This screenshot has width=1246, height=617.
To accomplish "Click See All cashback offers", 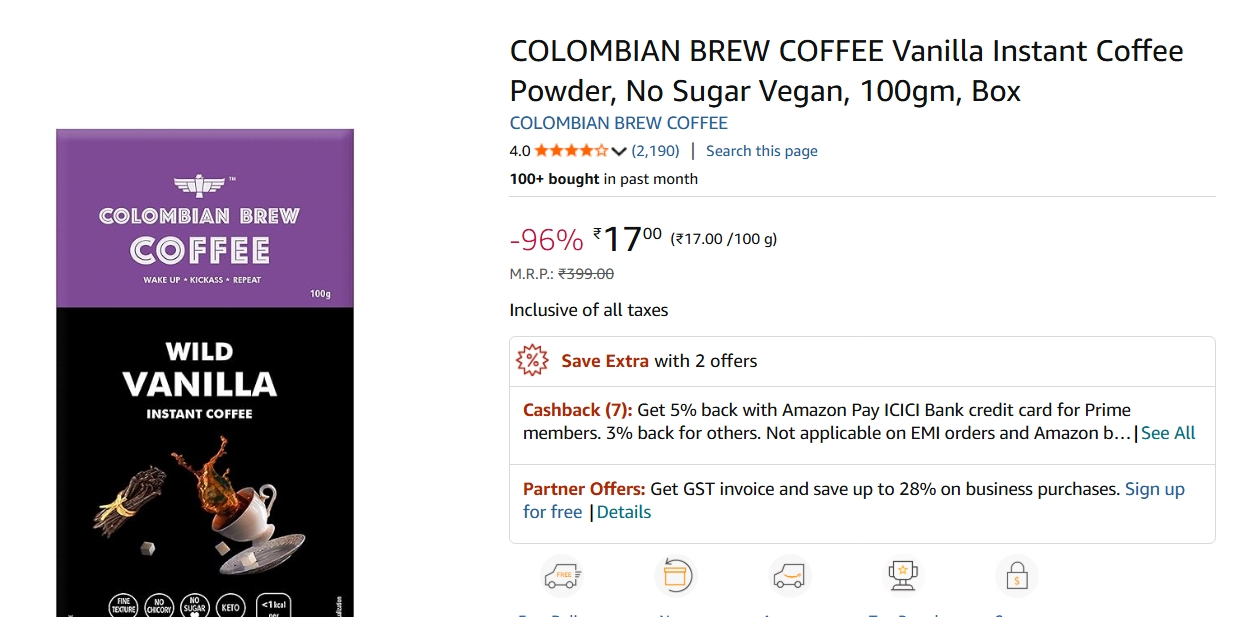I will coord(1168,433).
